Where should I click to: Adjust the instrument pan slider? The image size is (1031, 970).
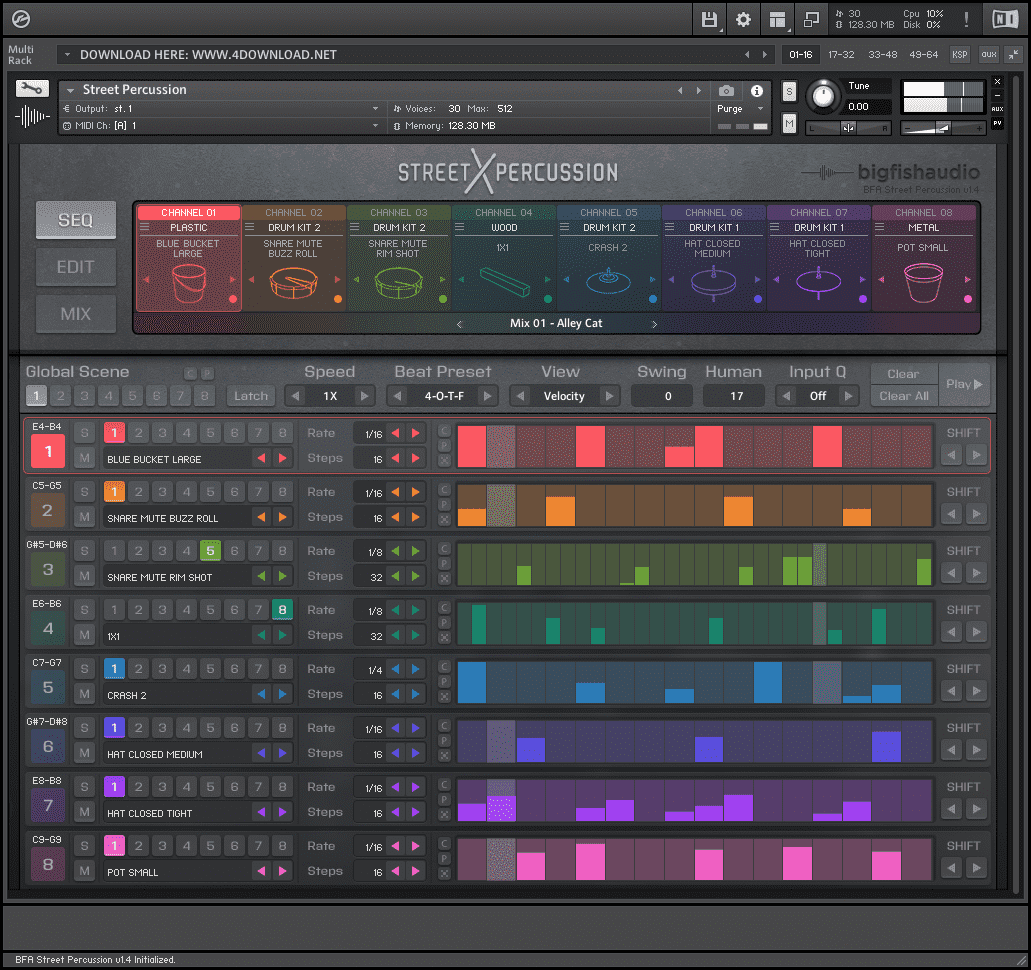pos(848,128)
